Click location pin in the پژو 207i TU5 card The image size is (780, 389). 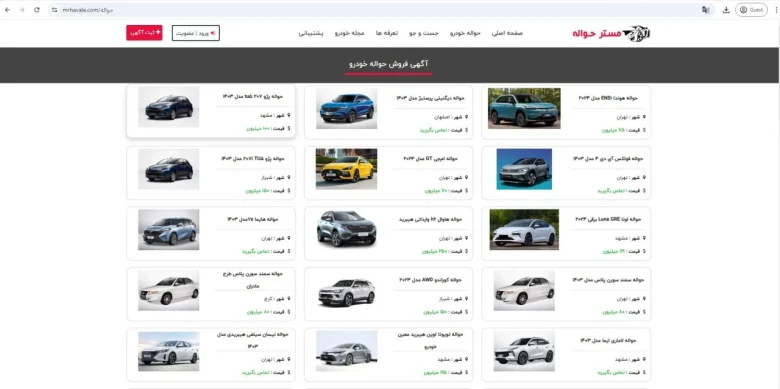tap(289, 178)
